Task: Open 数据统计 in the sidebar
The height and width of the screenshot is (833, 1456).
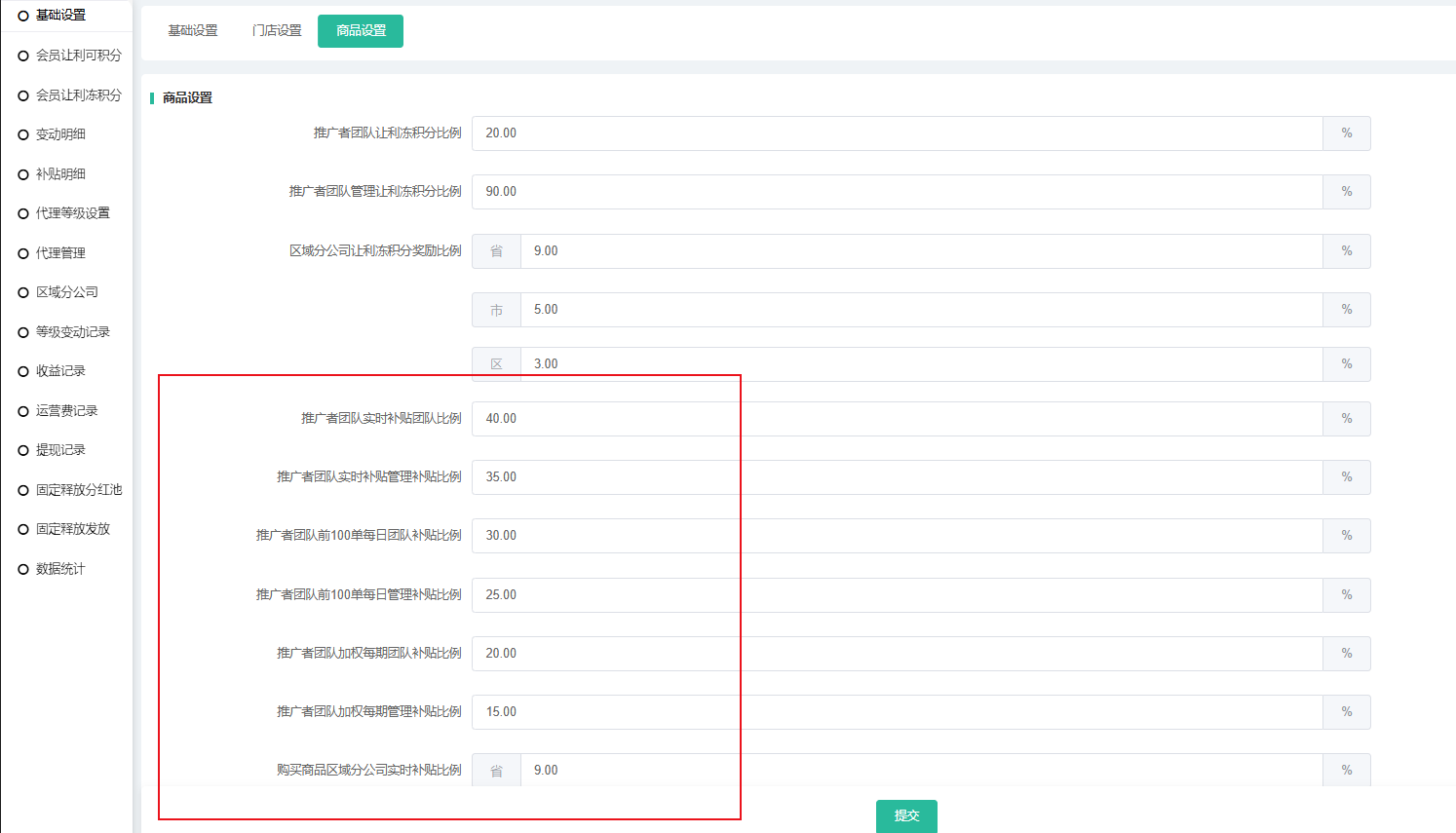Action: (60, 569)
